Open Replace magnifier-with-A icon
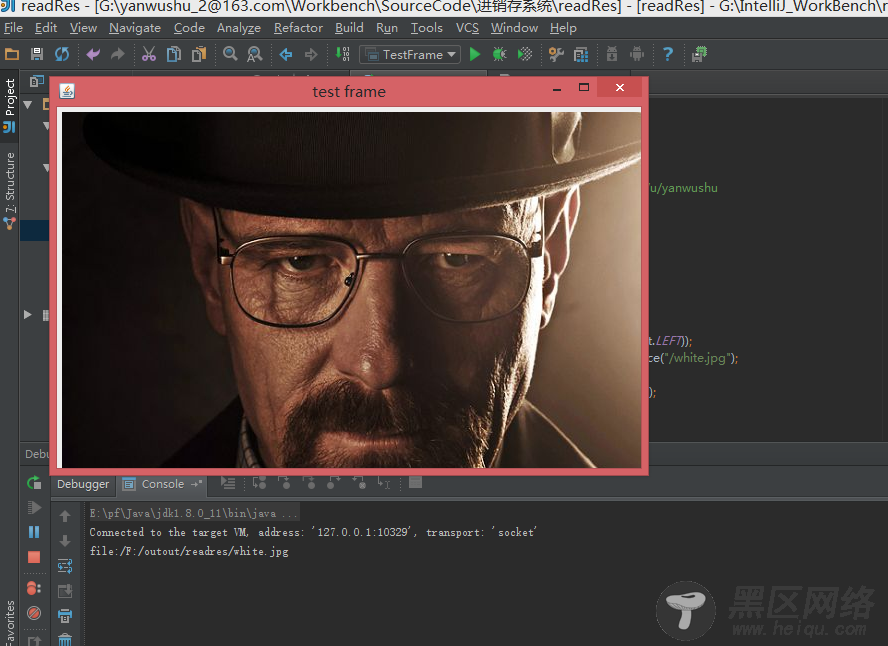Image resolution: width=888 pixels, height=646 pixels. point(255,54)
